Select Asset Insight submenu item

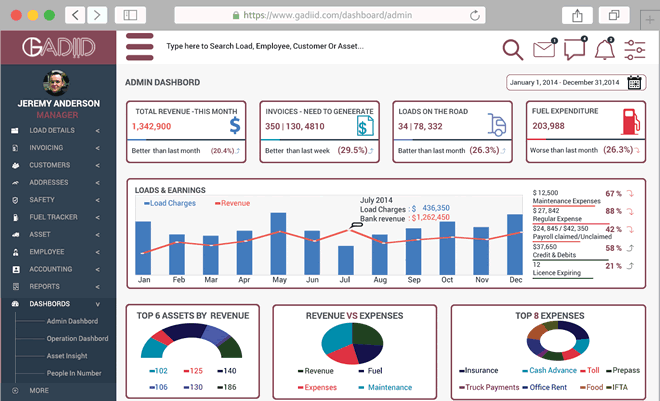(x=68, y=355)
